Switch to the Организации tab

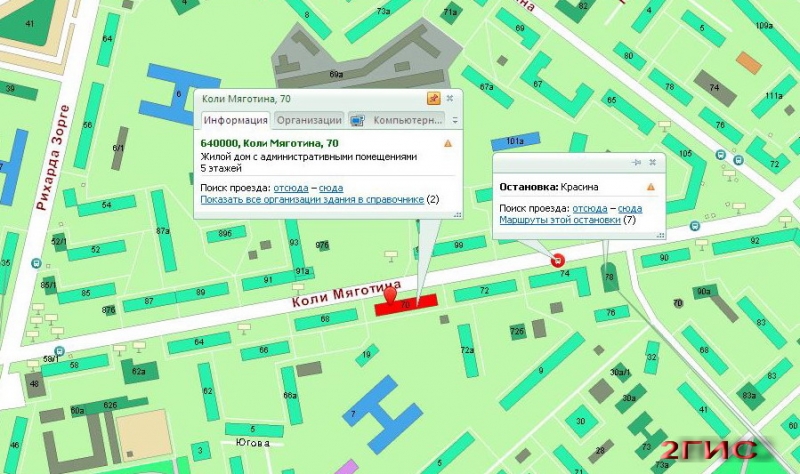(x=309, y=120)
